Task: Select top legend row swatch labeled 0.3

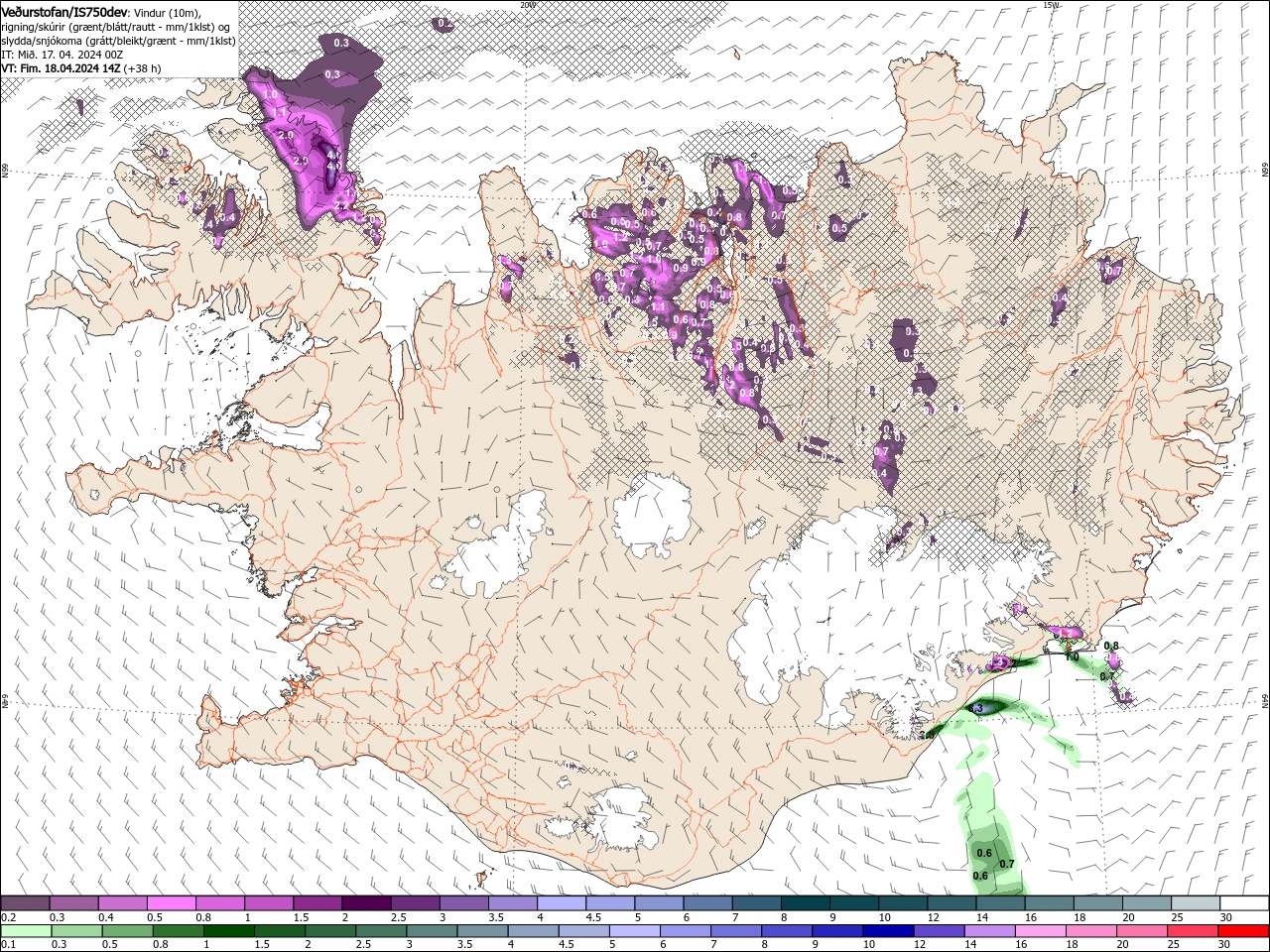Action: coord(74,903)
